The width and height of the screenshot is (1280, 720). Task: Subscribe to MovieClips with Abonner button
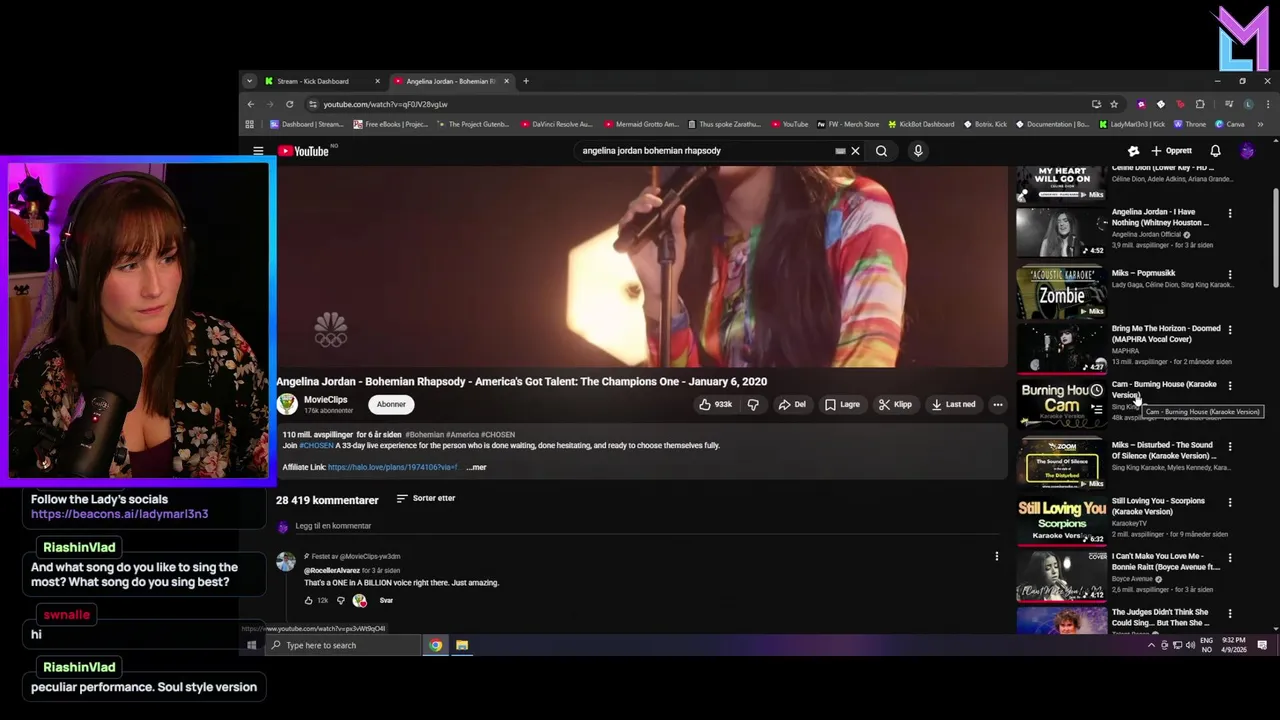pos(391,404)
